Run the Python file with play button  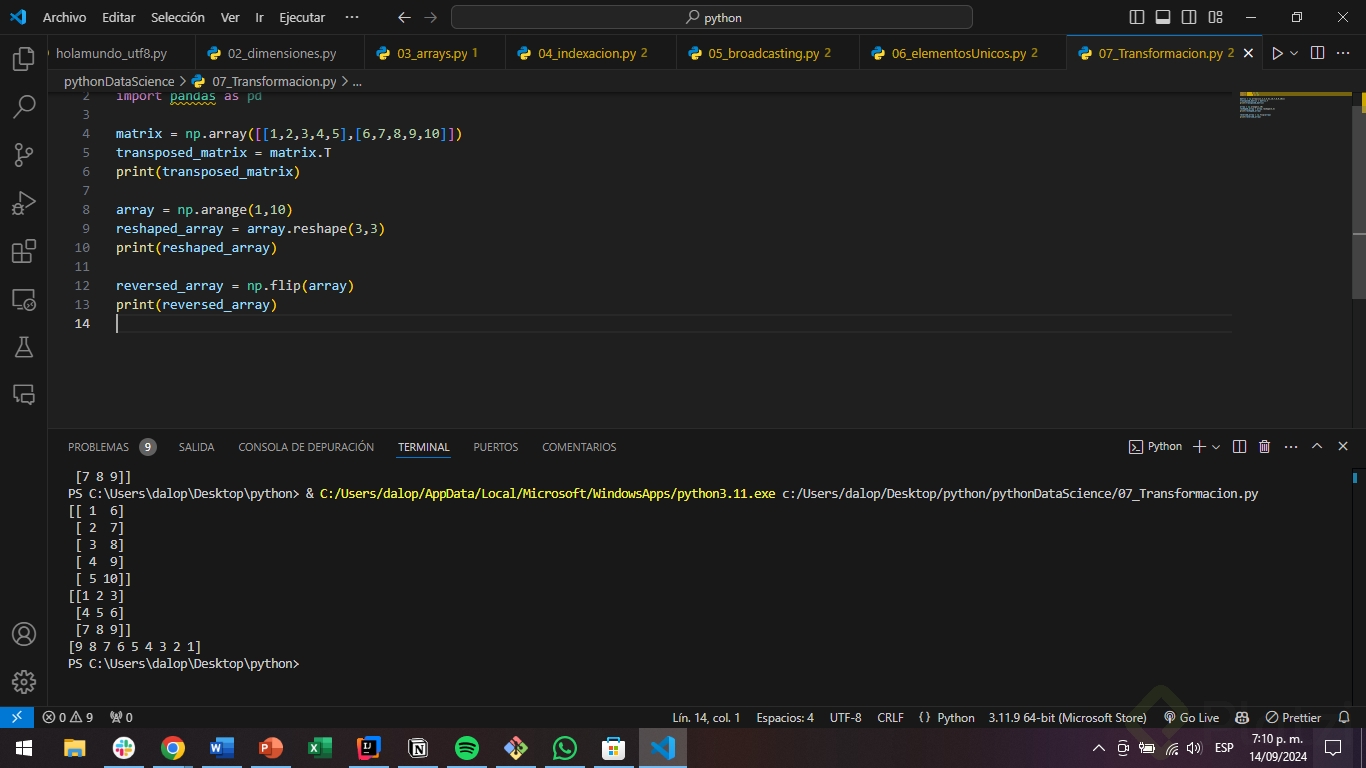(1276, 53)
